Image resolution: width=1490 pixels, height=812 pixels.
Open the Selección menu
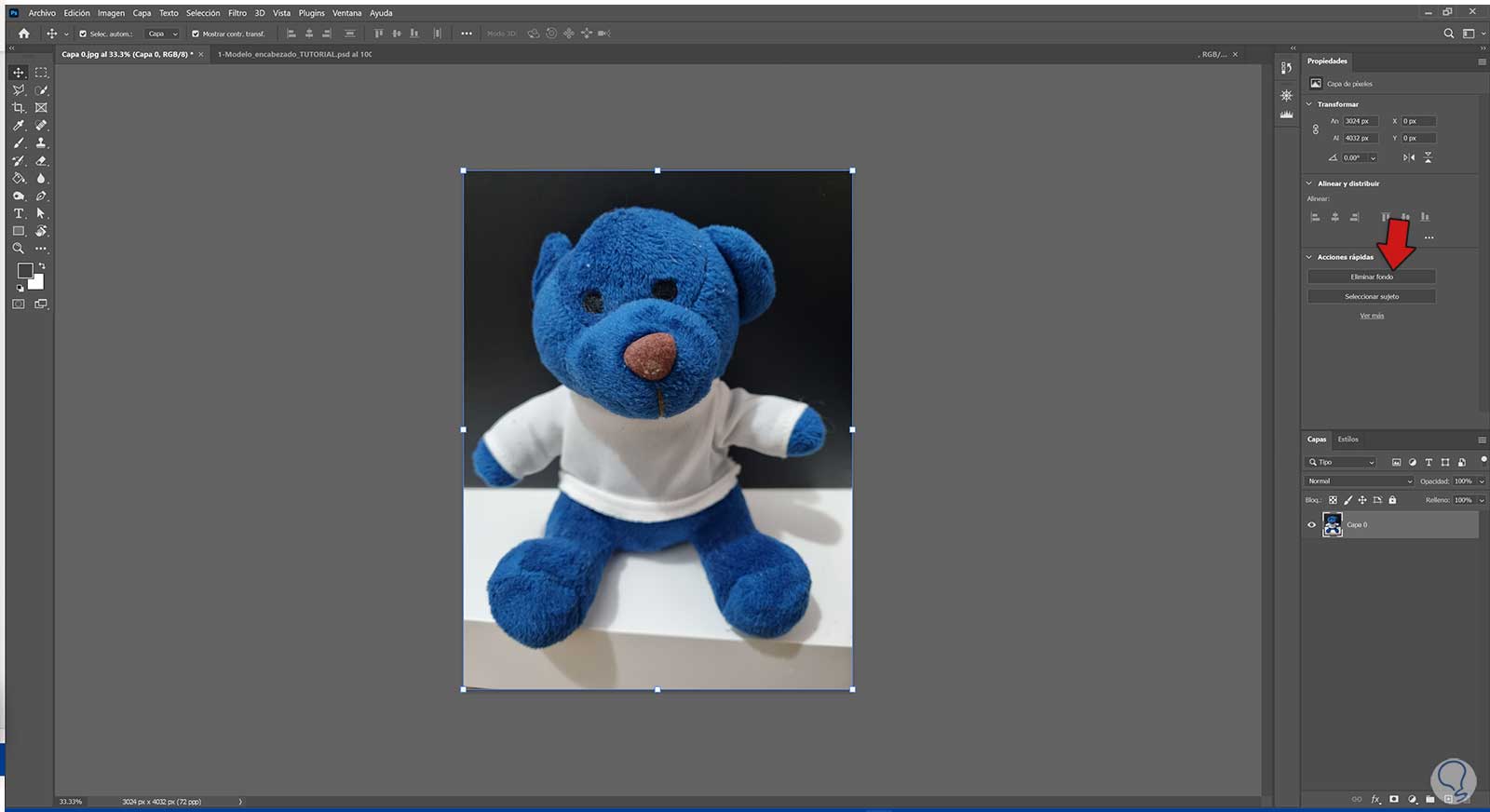[x=203, y=13]
